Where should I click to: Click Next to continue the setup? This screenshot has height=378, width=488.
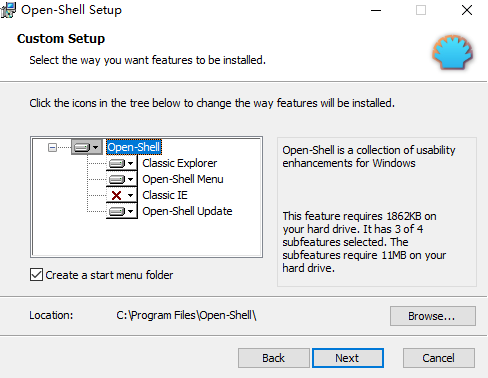click(348, 358)
